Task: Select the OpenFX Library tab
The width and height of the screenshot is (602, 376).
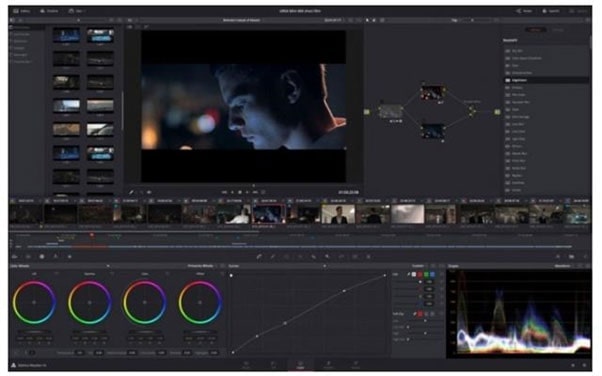Action: click(535, 30)
